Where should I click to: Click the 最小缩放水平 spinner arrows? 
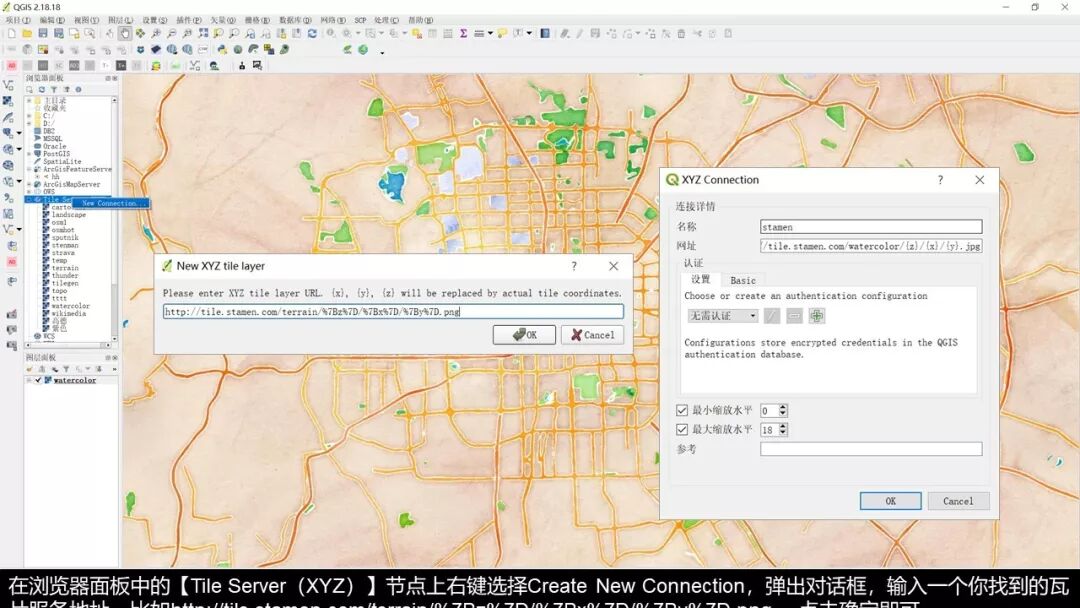point(782,410)
